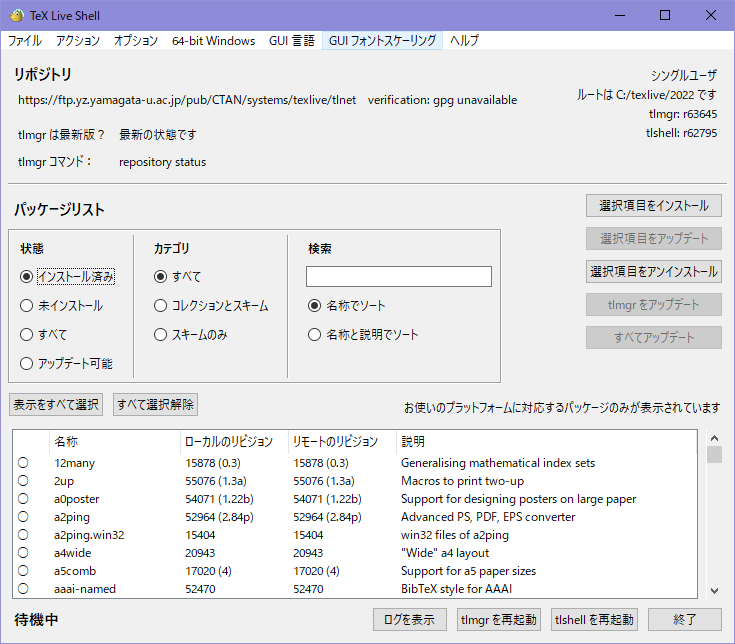Click すべて選択解除 button

point(155,404)
